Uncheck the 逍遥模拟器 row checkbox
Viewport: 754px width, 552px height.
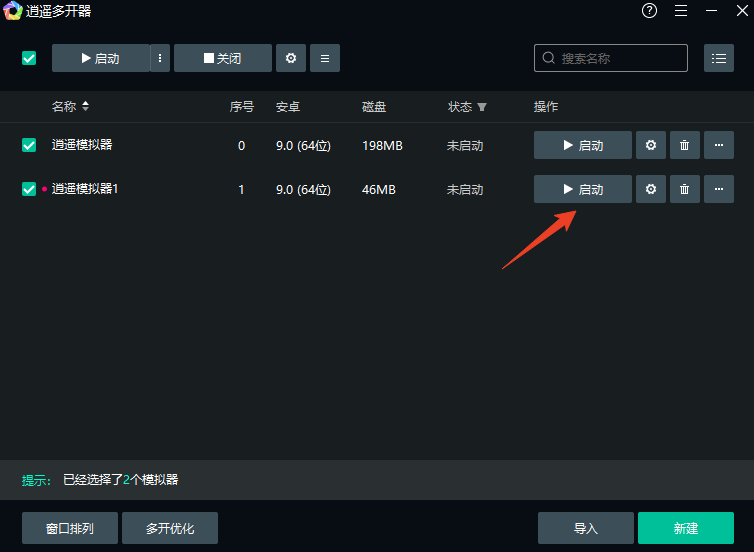point(29,145)
